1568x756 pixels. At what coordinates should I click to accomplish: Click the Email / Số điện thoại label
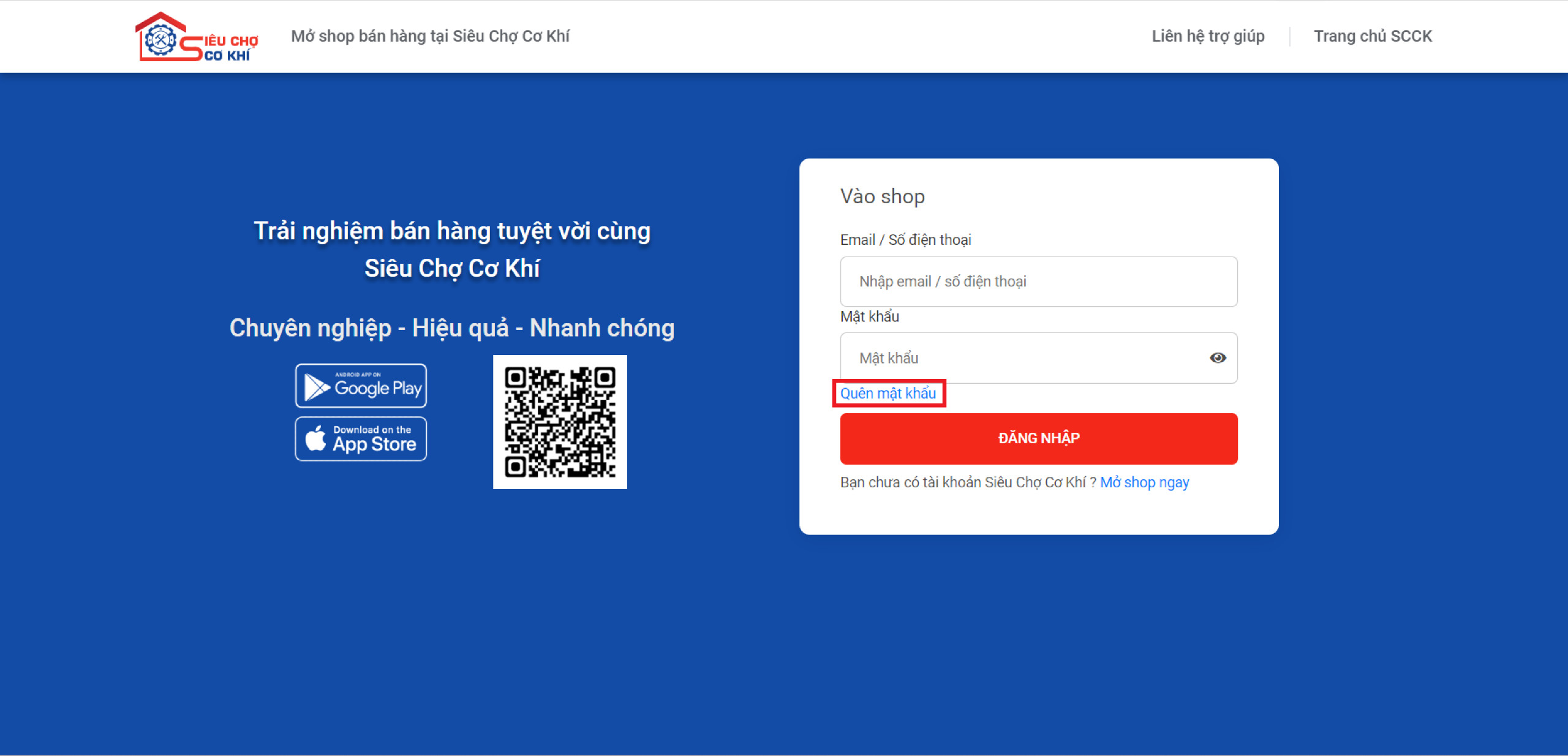click(x=905, y=240)
